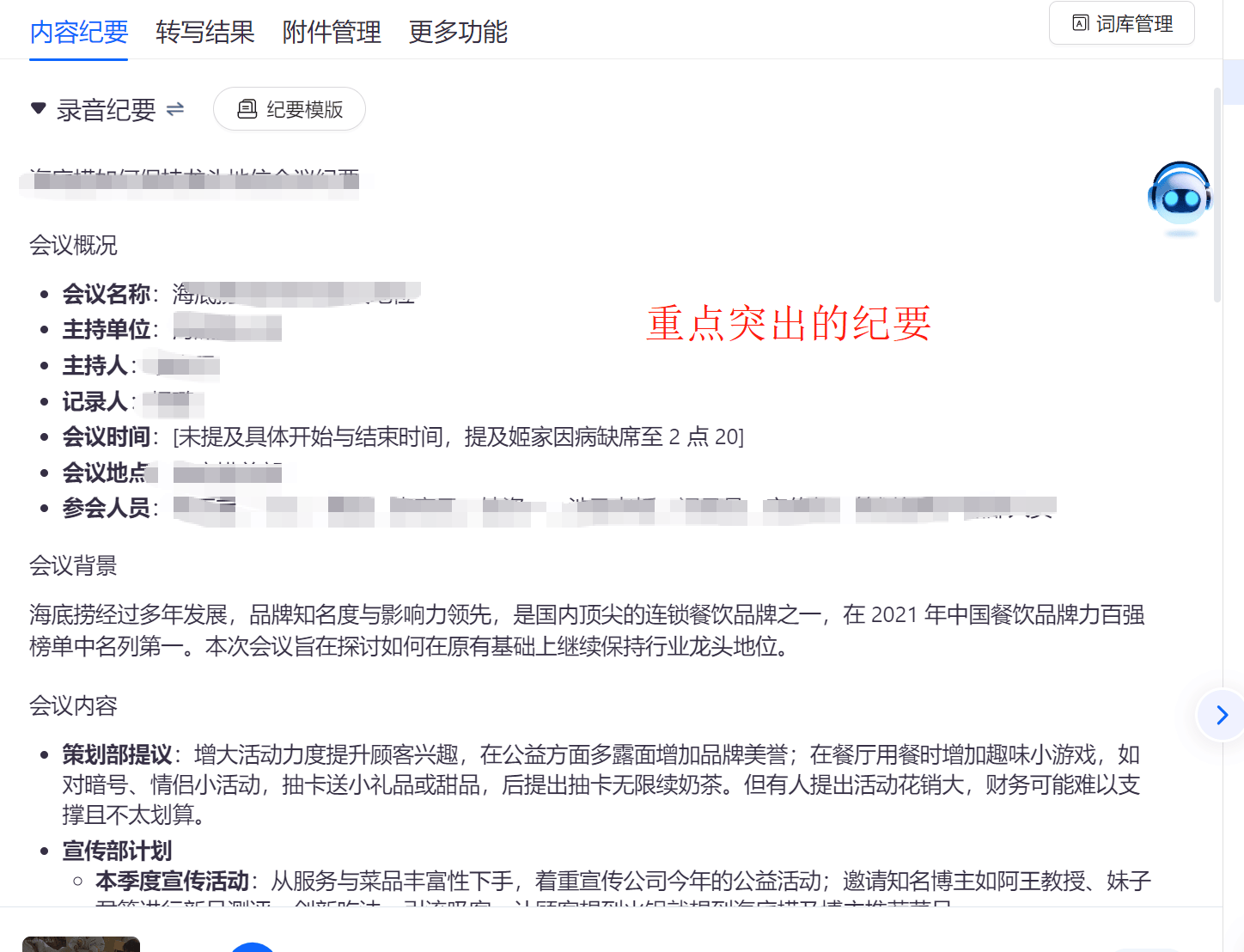1244x952 pixels.
Task: Click the 会议背景 section heading
Action: (x=73, y=565)
